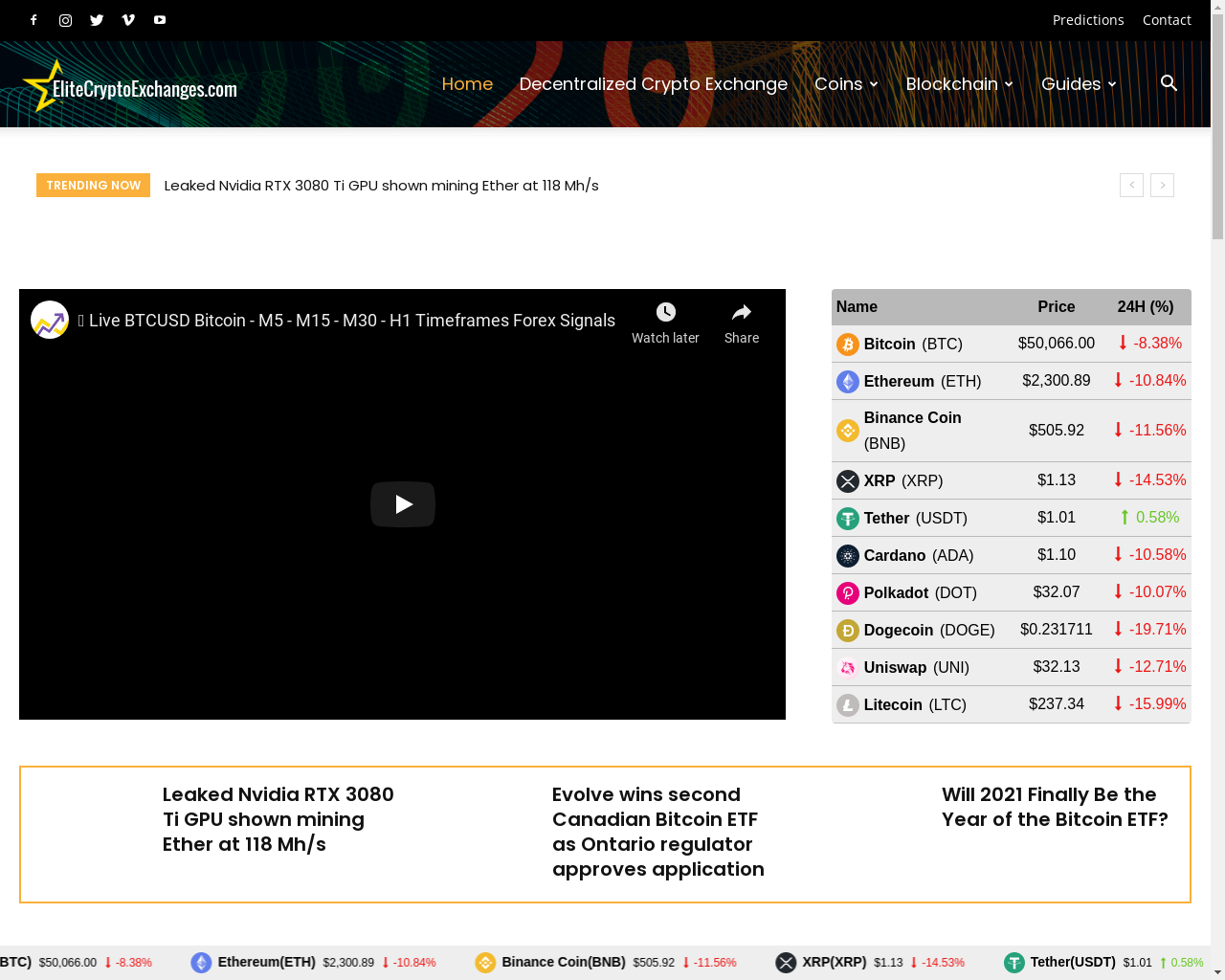Click the XRP coin icon in table
The height and width of the screenshot is (980, 1225).
848,481
